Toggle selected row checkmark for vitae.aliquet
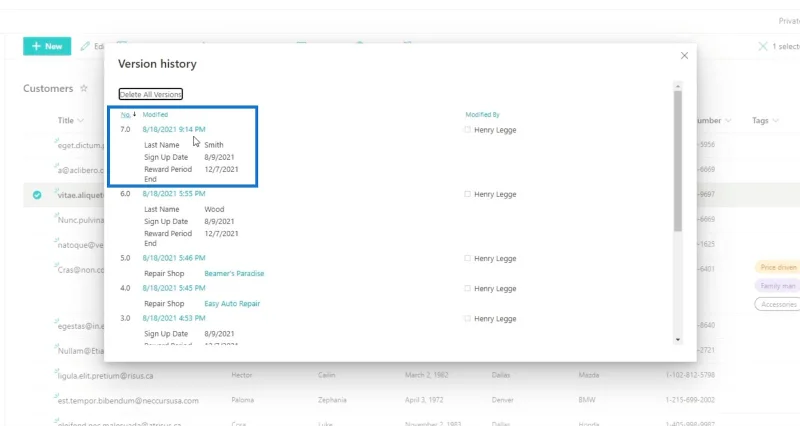The height and width of the screenshot is (426, 800). (x=37, y=195)
